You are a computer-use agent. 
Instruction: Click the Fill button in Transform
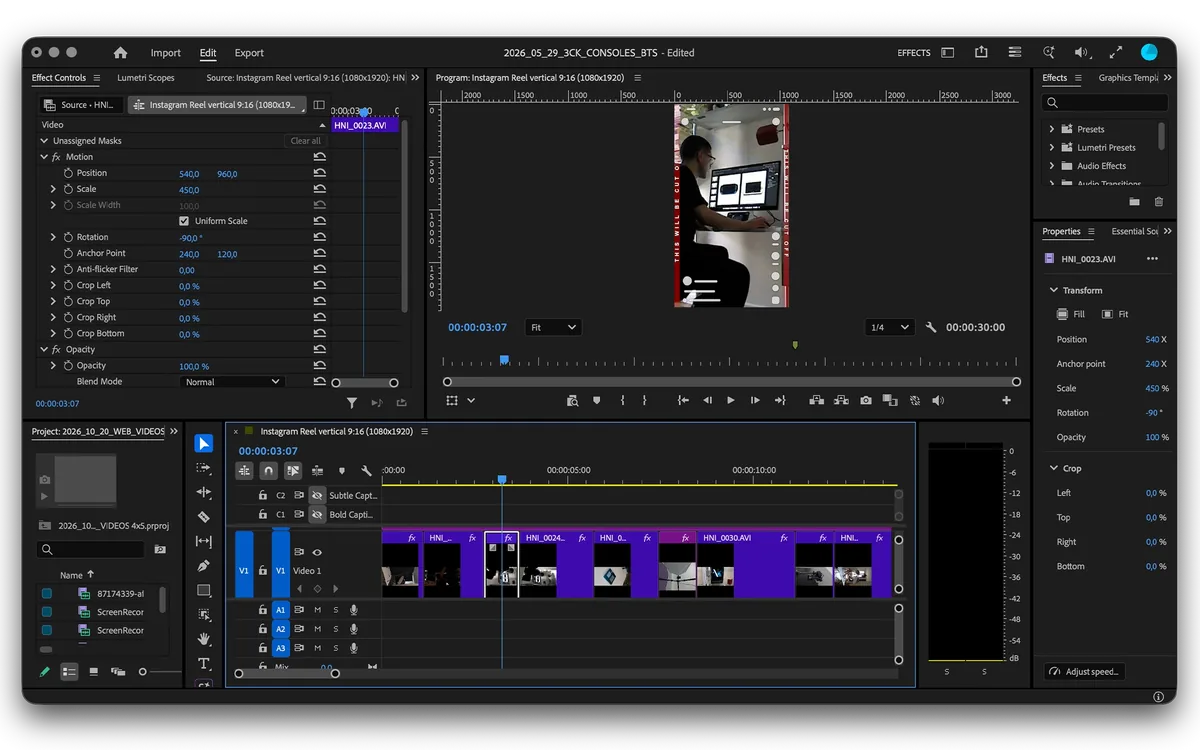(1072, 314)
